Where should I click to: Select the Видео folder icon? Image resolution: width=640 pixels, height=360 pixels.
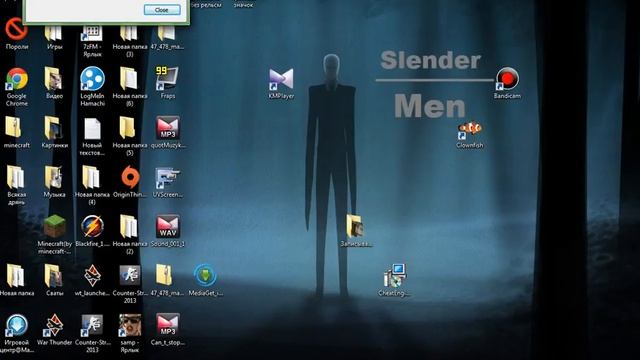(x=54, y=79)
